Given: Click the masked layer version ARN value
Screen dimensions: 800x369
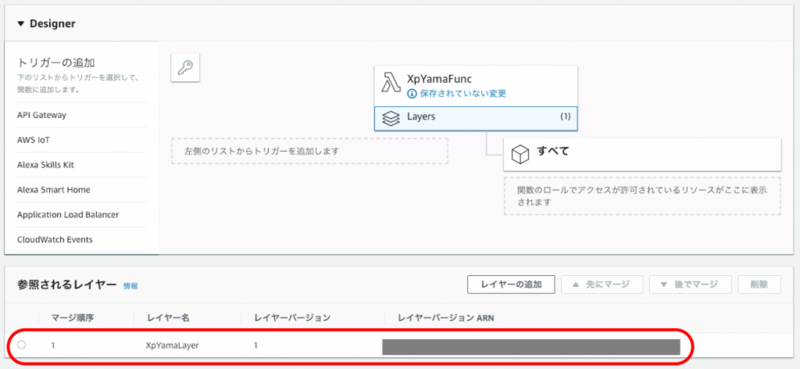Looking at the screenshot, I should (x=531, y=347).
